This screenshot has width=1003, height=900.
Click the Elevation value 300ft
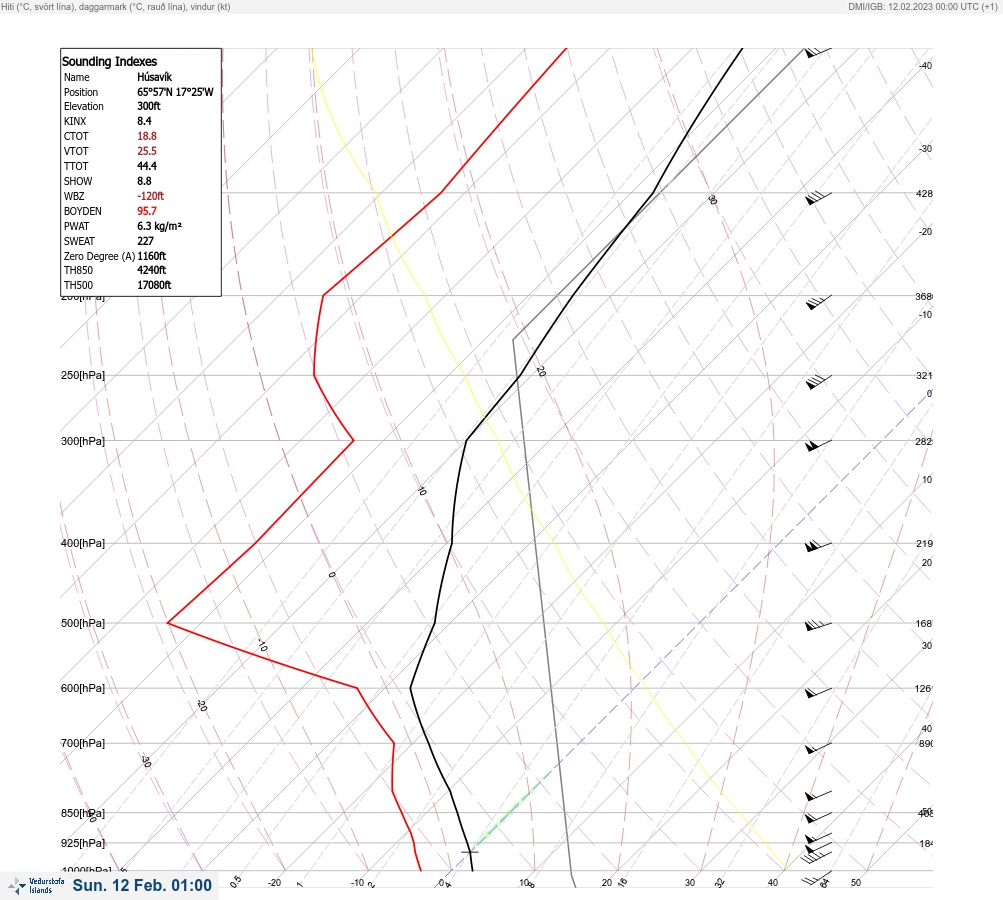tap(148, 106)
